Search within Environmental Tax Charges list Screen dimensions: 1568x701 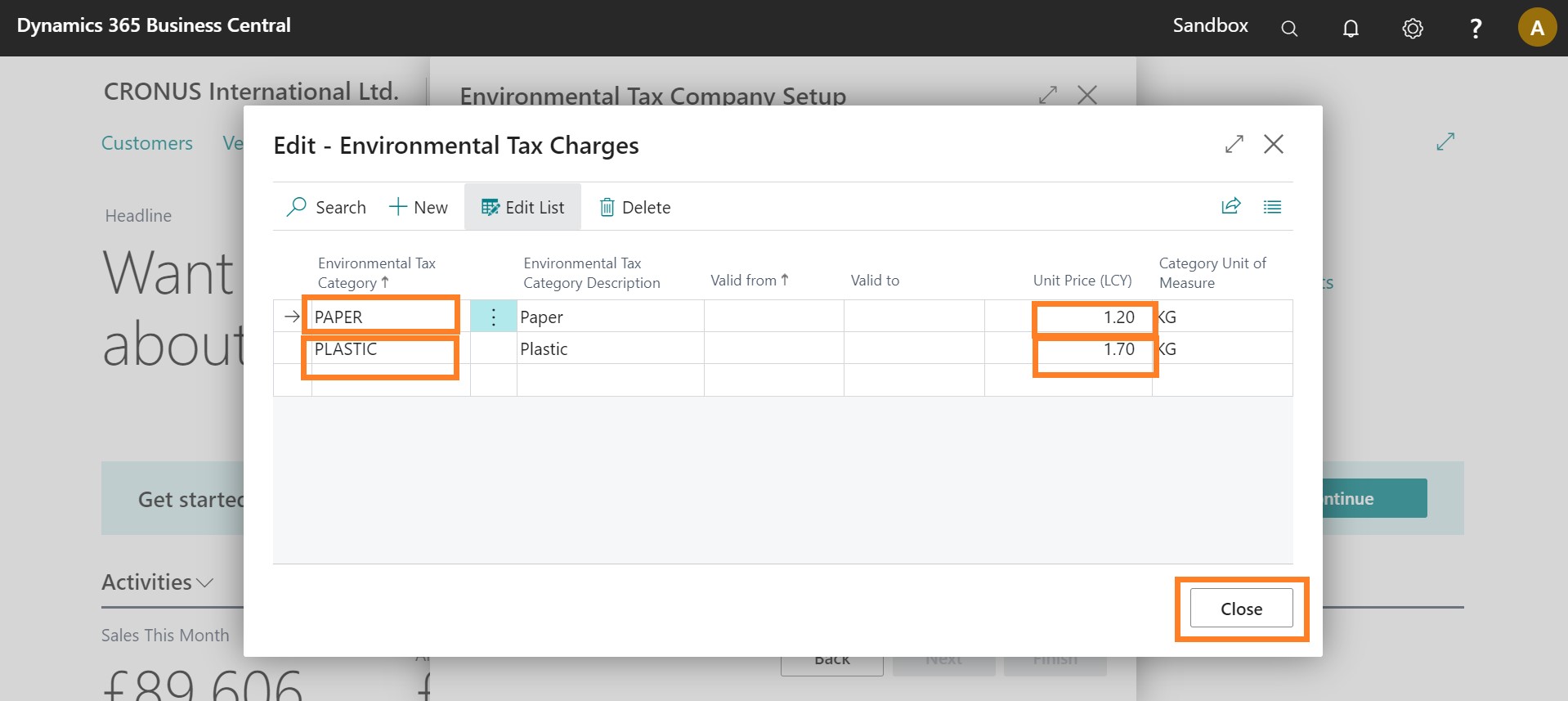tap(326, 208)
